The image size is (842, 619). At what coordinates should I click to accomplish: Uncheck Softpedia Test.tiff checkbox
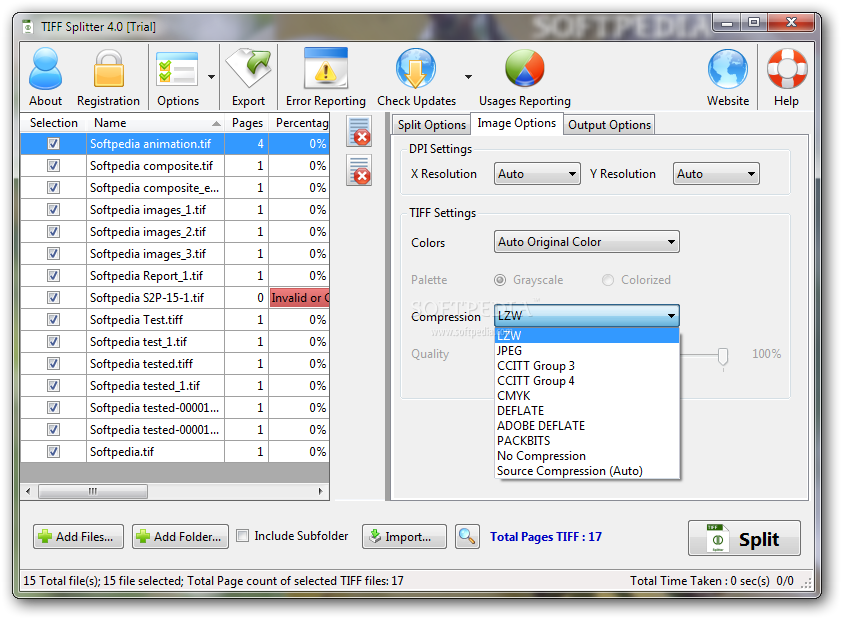click(53, 320)
